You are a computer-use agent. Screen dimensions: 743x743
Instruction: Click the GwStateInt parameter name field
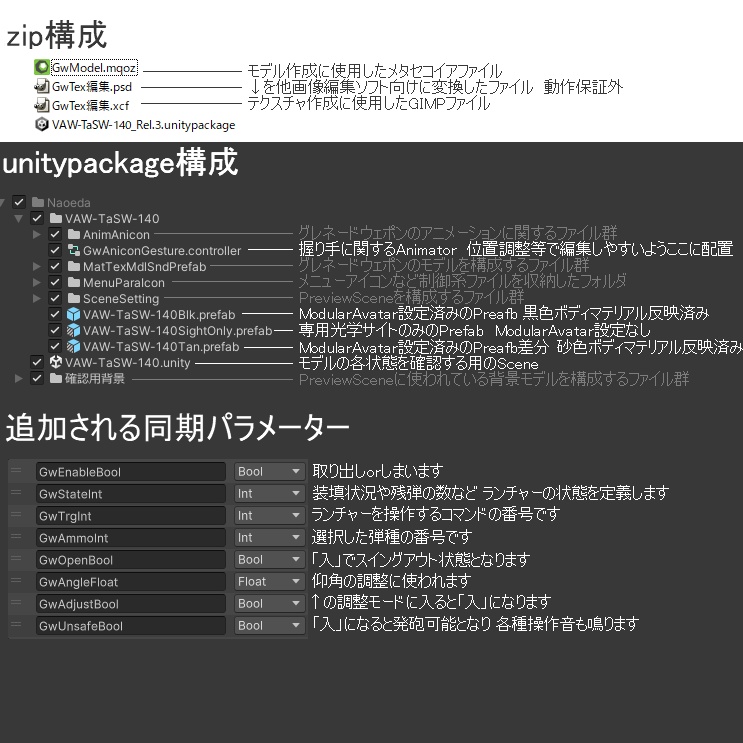click(131, 494)
